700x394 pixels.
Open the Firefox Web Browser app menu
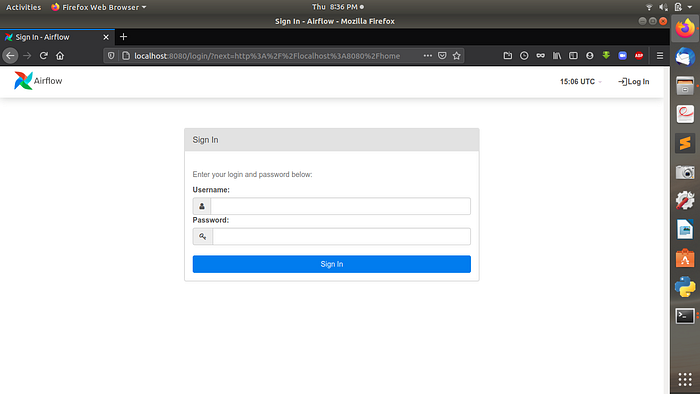(x=99, y=7)
